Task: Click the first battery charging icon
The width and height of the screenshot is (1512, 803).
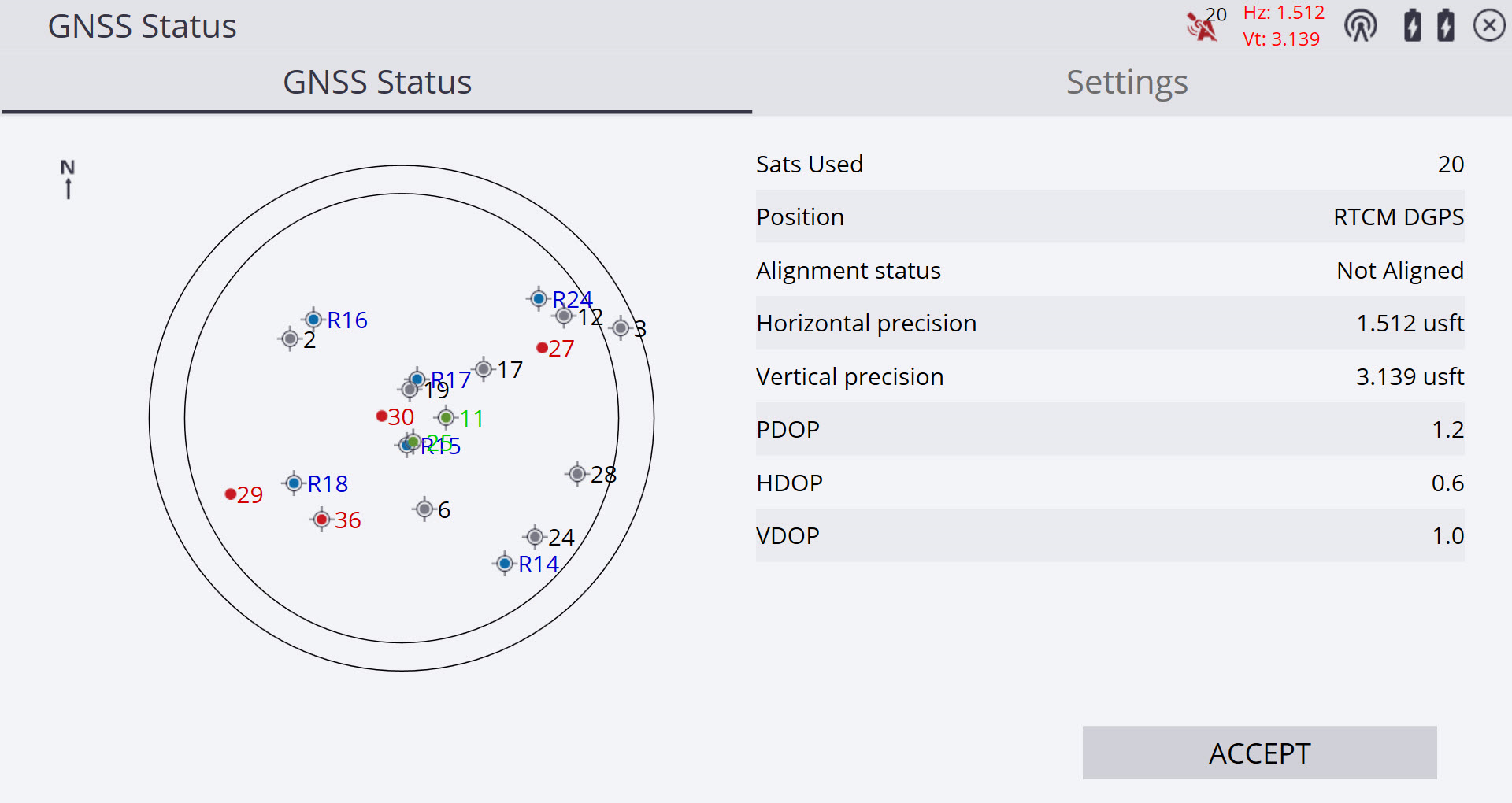Action: [x=1413, y=25]
